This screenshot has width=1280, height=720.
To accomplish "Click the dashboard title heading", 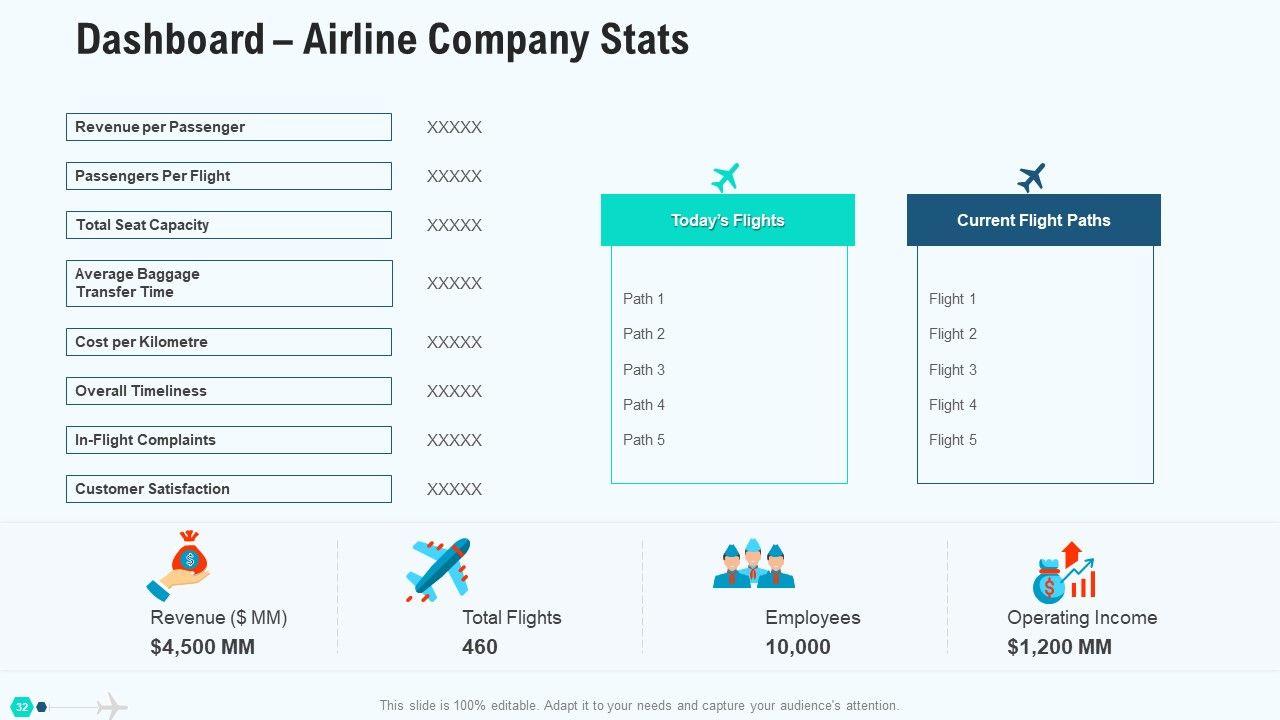I will click(x=382, y=40).
